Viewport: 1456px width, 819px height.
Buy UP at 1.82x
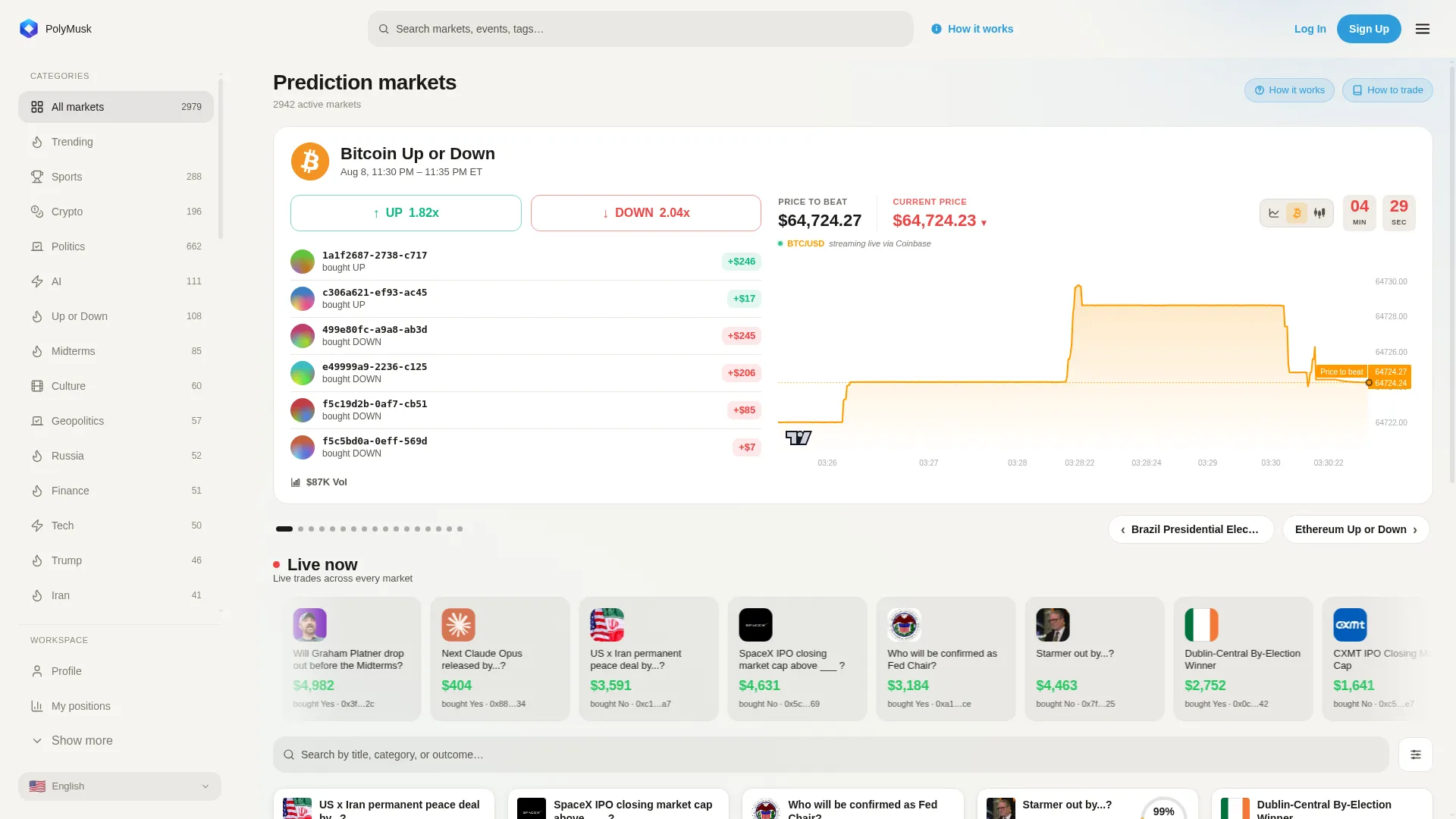(x=406, y=213)
